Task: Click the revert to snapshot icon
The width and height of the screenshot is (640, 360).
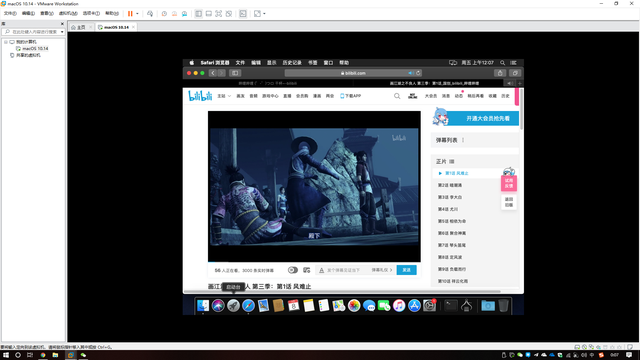Action: pyautogui.click(x=174, y=13)
